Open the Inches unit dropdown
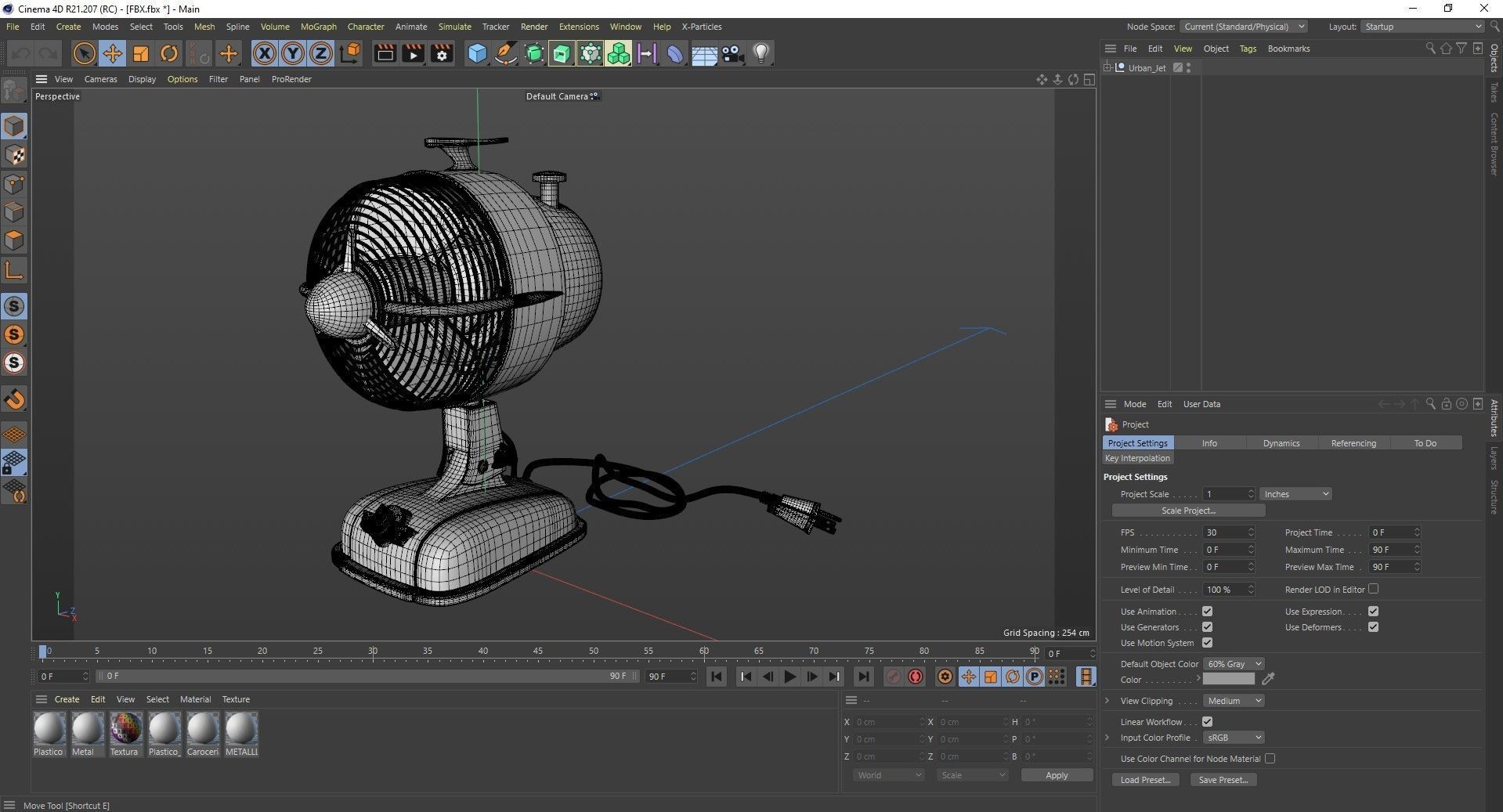The width and height of the screenshot is (1503, 812). point(1295,494)
